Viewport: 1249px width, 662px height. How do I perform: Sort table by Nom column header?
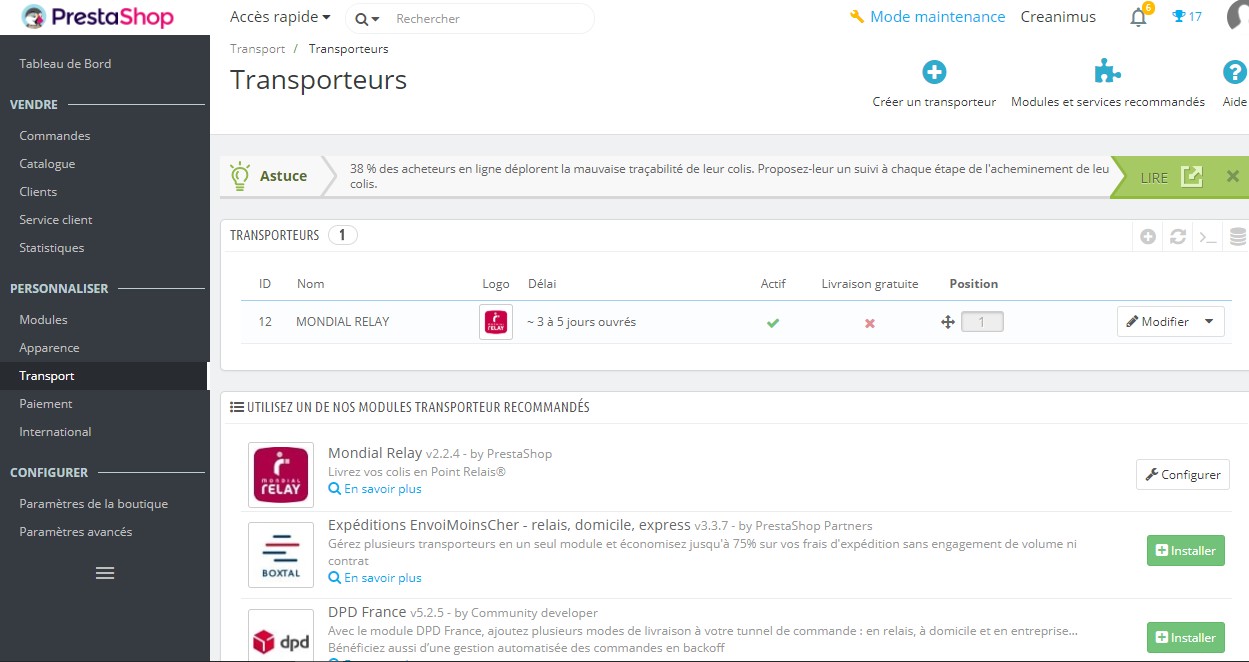[x=310, y=284]
